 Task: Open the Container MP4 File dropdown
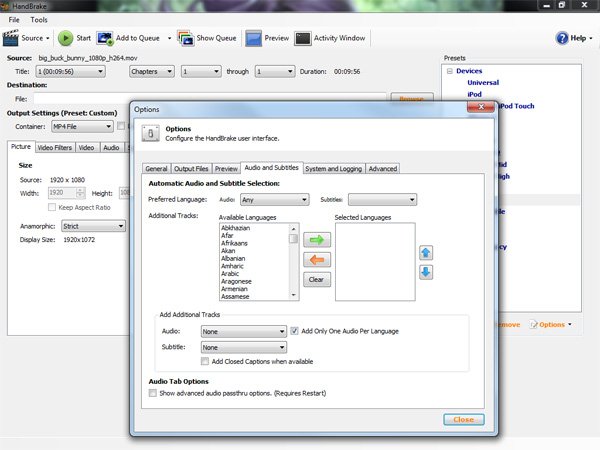coord(82,127)
